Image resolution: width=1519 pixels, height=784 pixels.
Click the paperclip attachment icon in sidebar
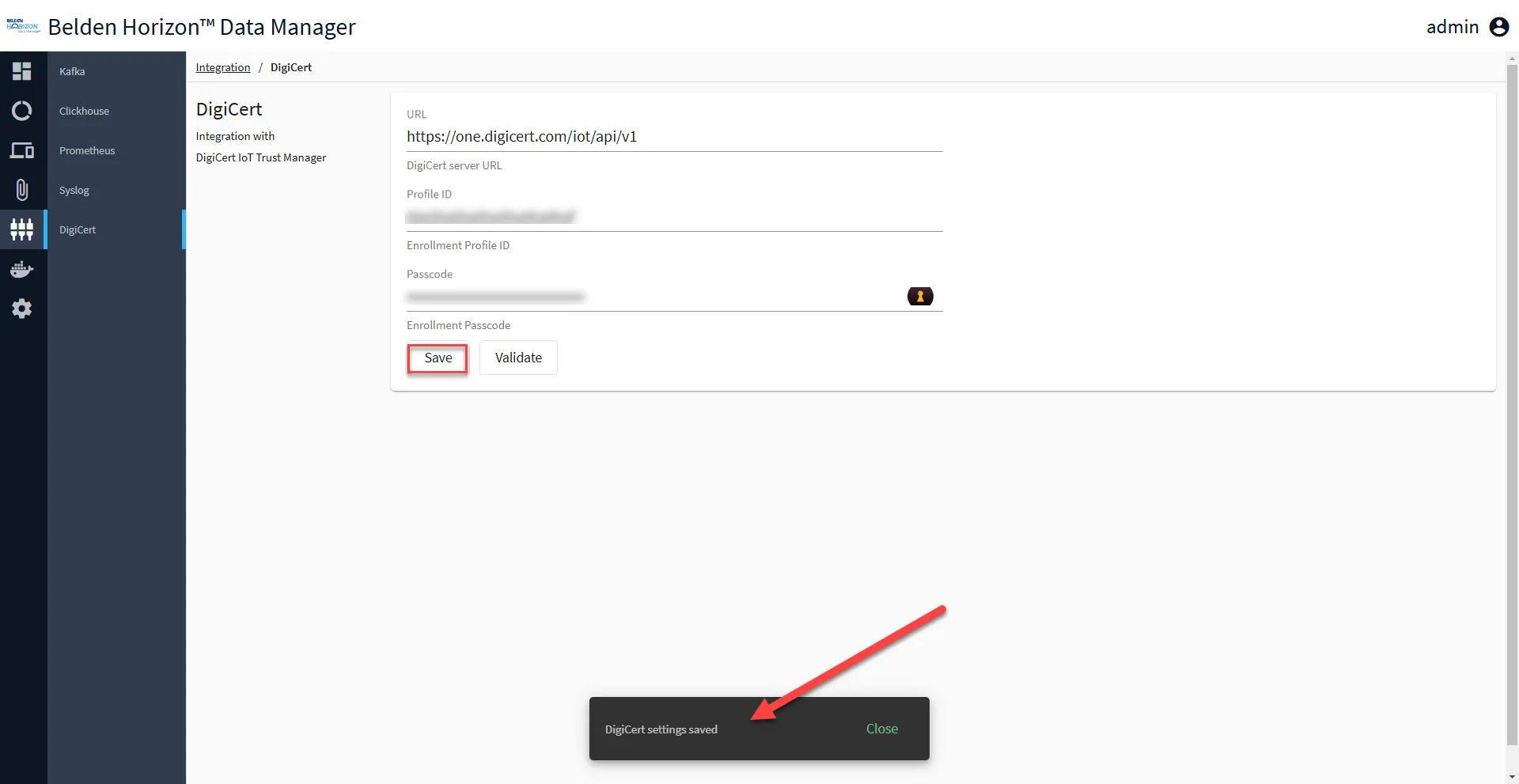[x=22, y=190]
